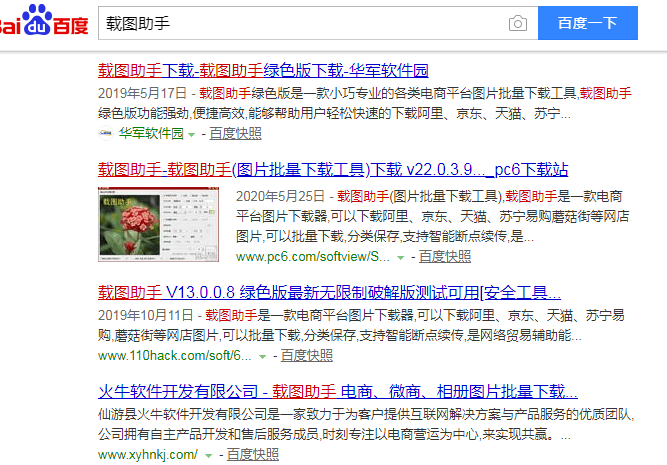Image resolution: width=667 pixels, height=465 pixels.
Task: Open 载图助手 V13.0.0.8 绿色版 result
Action: (329, 293)
